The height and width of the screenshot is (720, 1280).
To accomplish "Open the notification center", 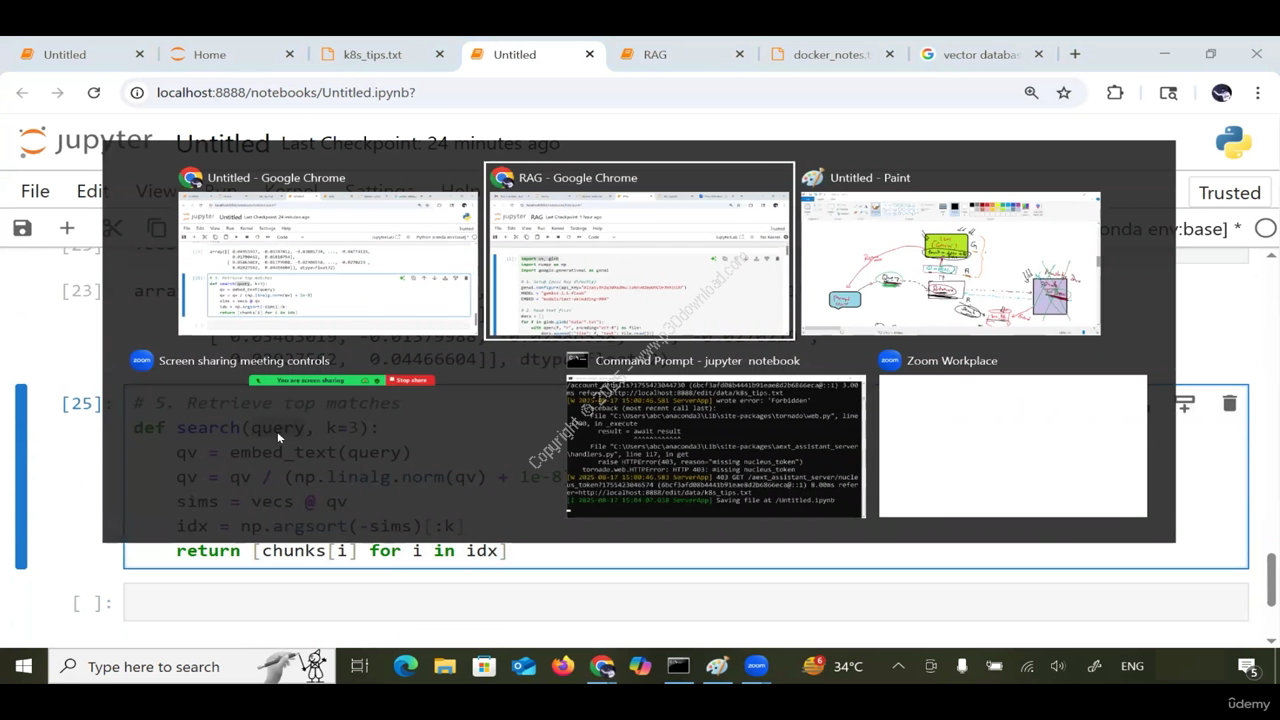I will tap(1248, 666).
